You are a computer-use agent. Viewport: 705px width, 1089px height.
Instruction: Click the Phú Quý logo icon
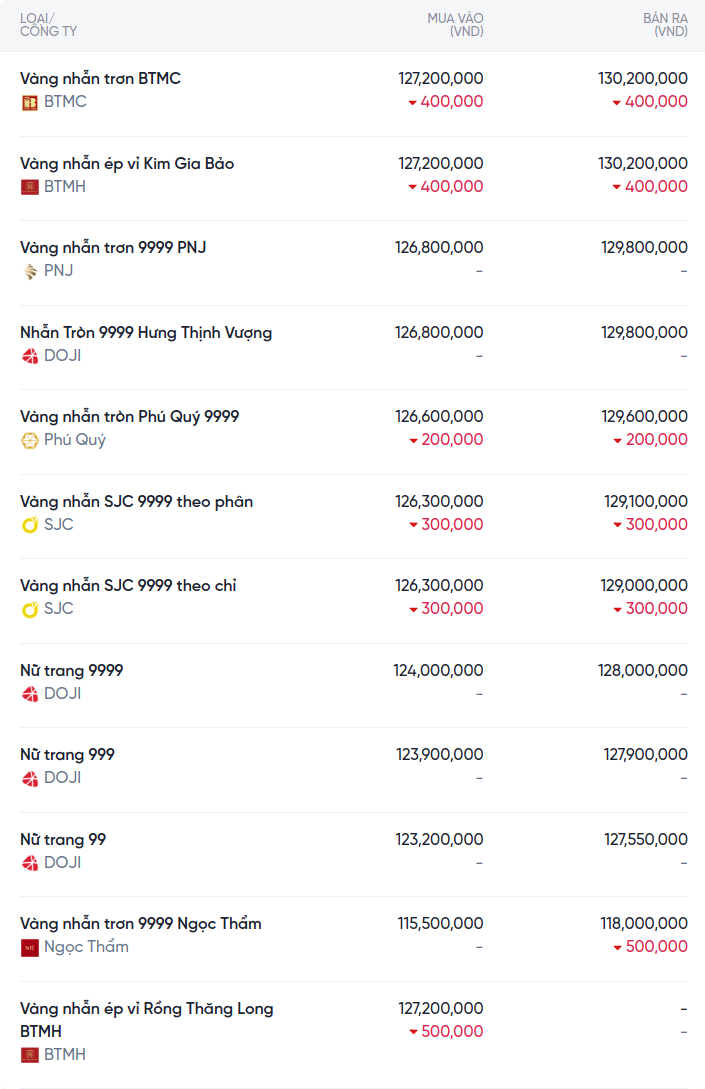(30, 440)
